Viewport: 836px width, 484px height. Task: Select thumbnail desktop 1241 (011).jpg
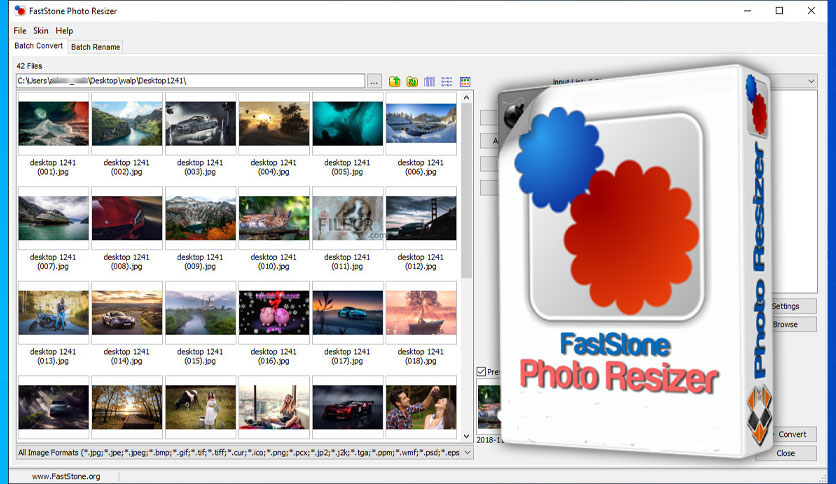tap(348, 218)
